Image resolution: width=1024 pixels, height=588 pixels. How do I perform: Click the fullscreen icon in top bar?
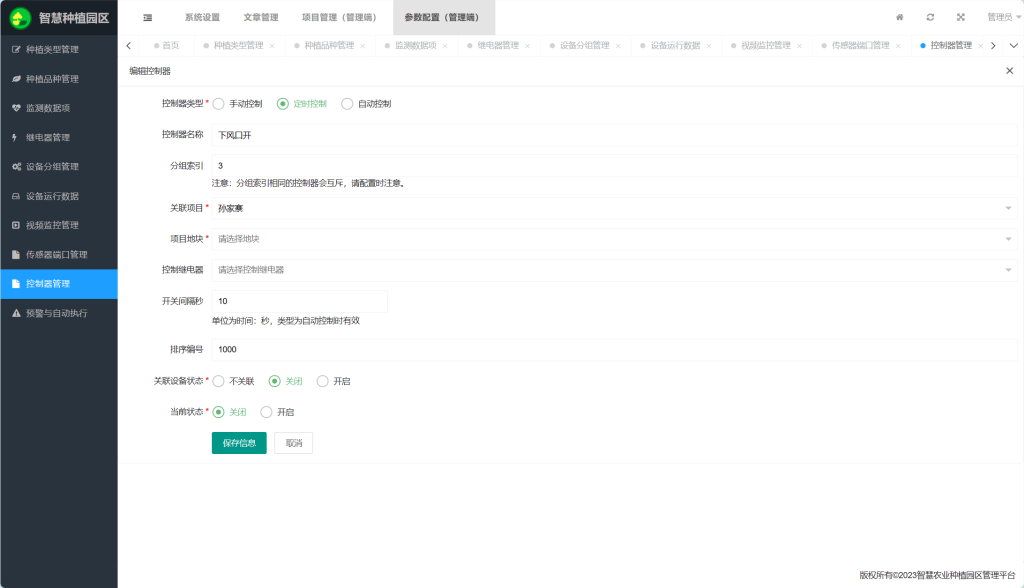pyautogui.click(x=960, y=17)
